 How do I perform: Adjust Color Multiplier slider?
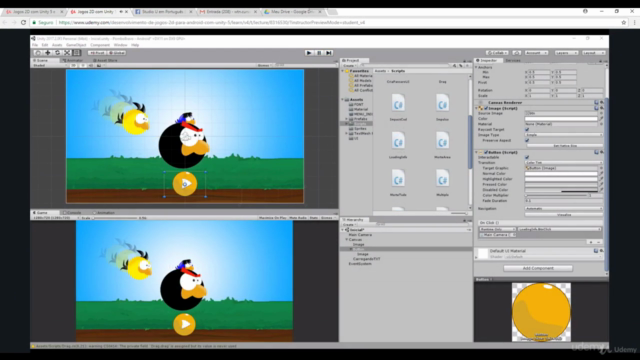pos(556,196)
